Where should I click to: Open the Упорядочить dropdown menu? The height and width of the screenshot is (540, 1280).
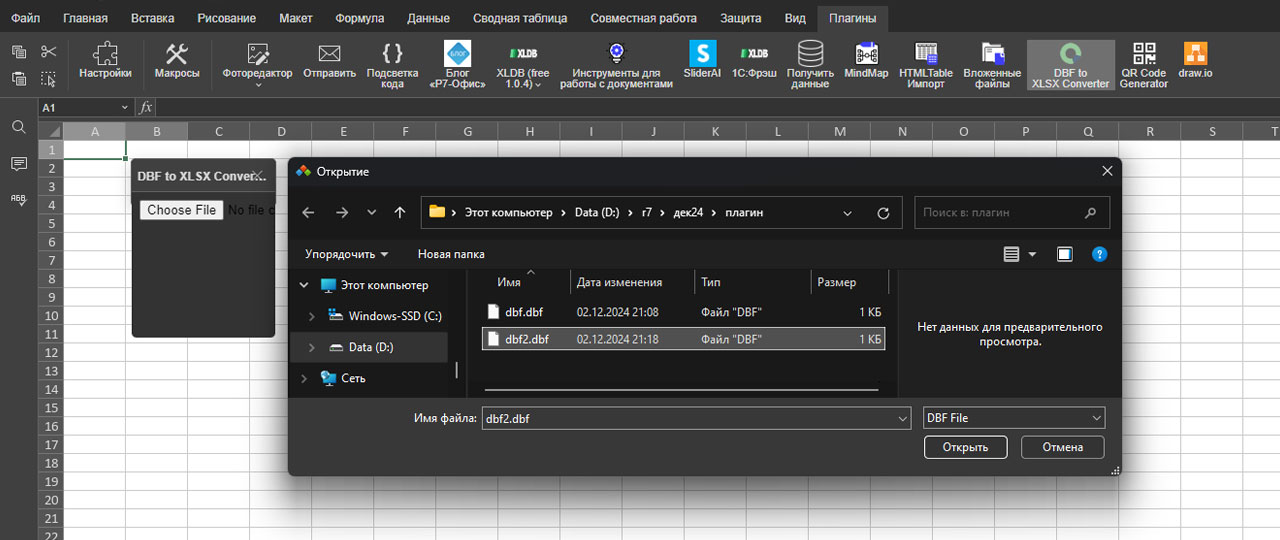click(x=346, y=254)
